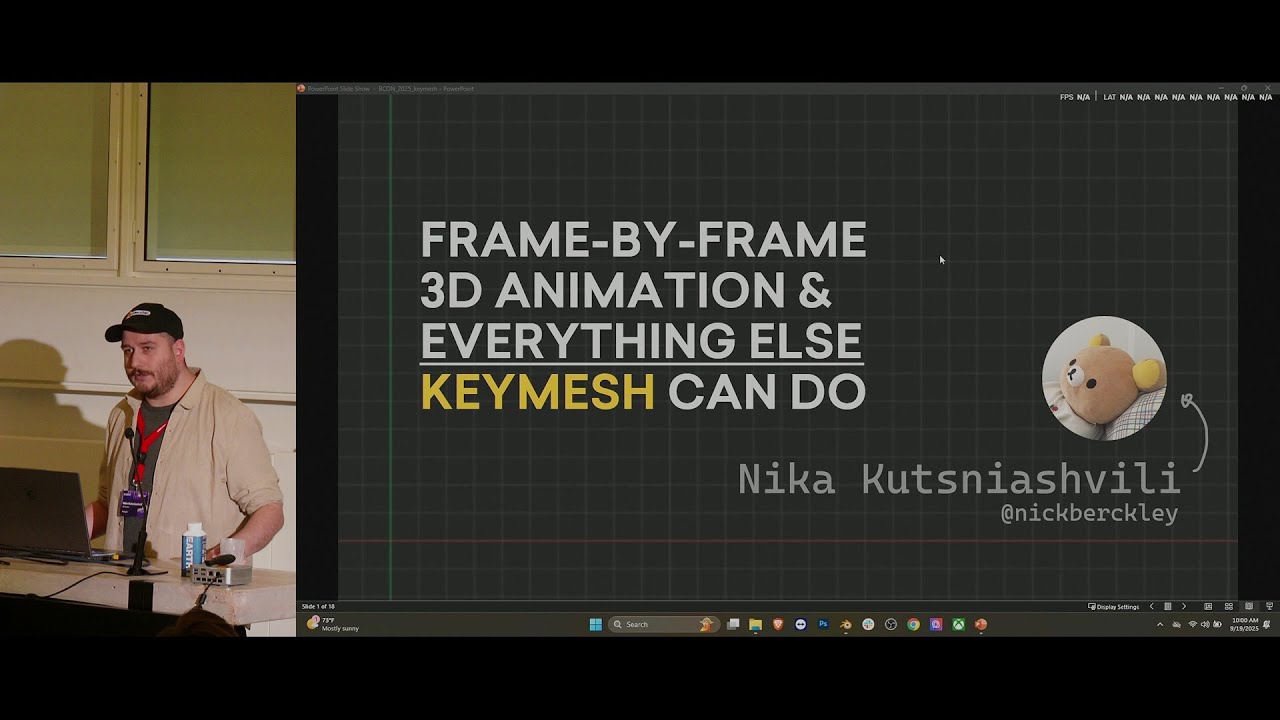
Task: Launch Brave browser from the taskbar
Action: click(x=778, y=624)
